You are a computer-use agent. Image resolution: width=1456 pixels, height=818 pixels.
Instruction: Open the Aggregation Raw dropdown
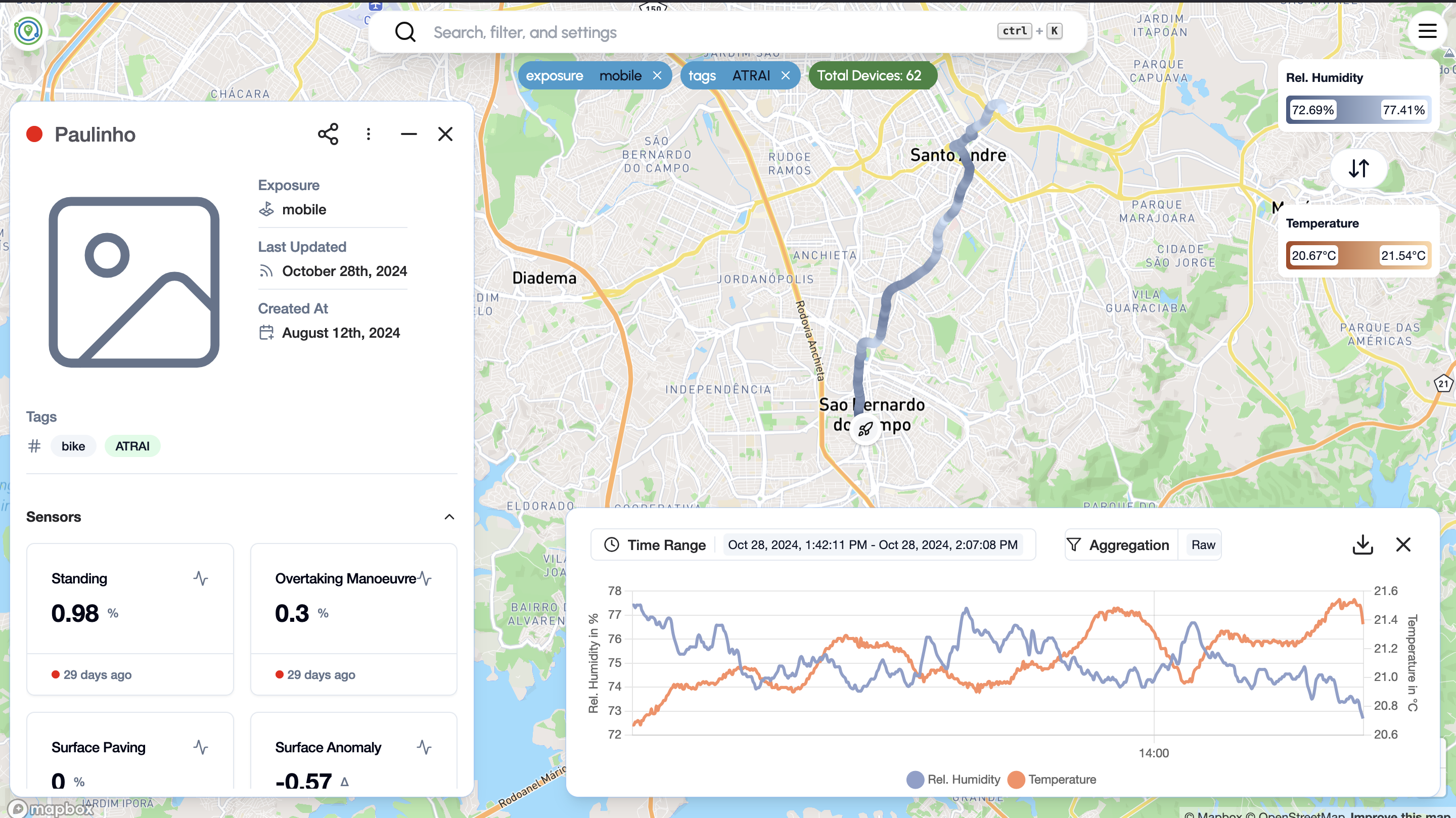pos(1203,545)
